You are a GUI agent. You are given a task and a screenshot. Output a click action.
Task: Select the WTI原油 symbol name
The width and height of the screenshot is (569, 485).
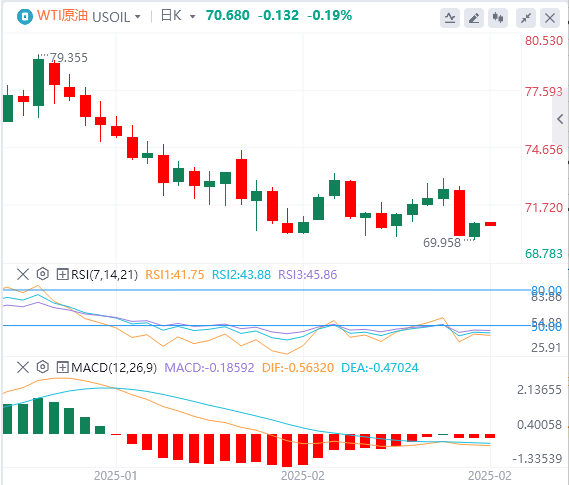click(x=62, y=16)
